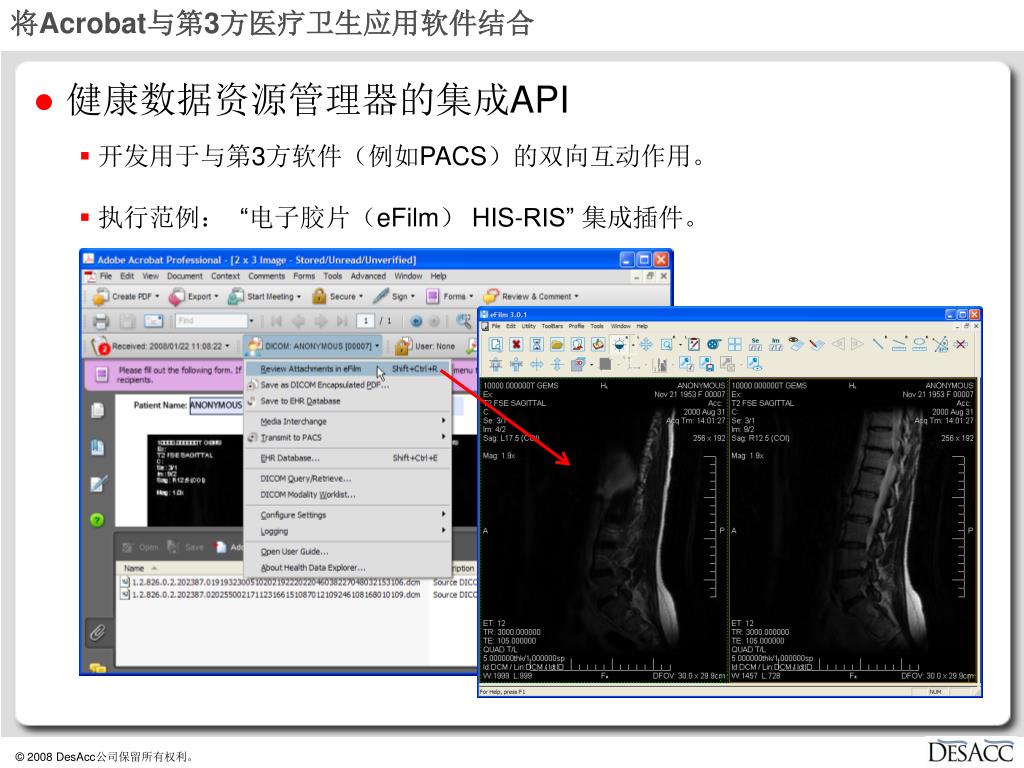The width and height of the screenshot is (1024, 768).
Task: Click the Email envelope icon in Acrobat
Action: point(153,321)
